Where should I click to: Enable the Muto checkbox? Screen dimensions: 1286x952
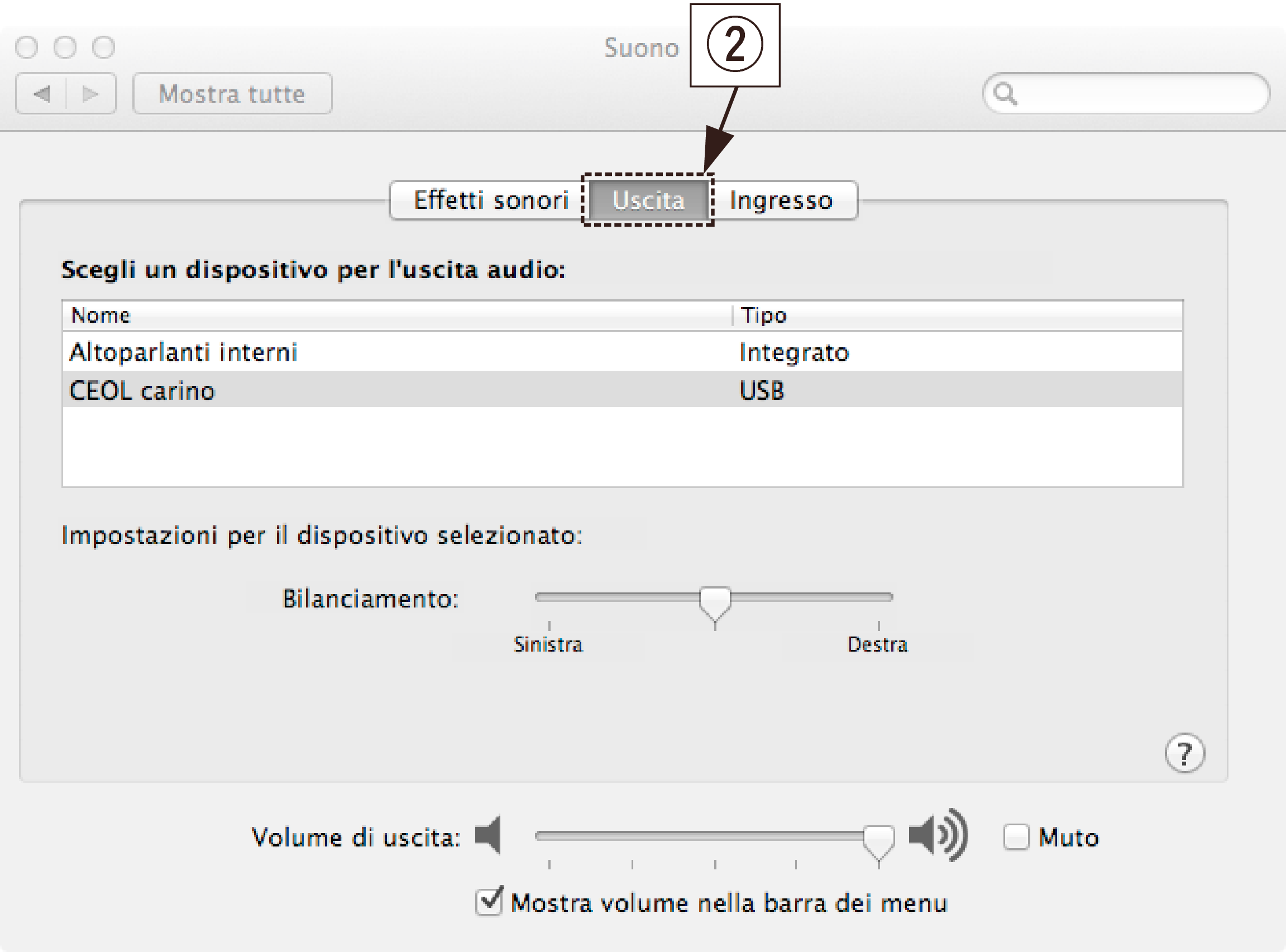pos(1016,837)
